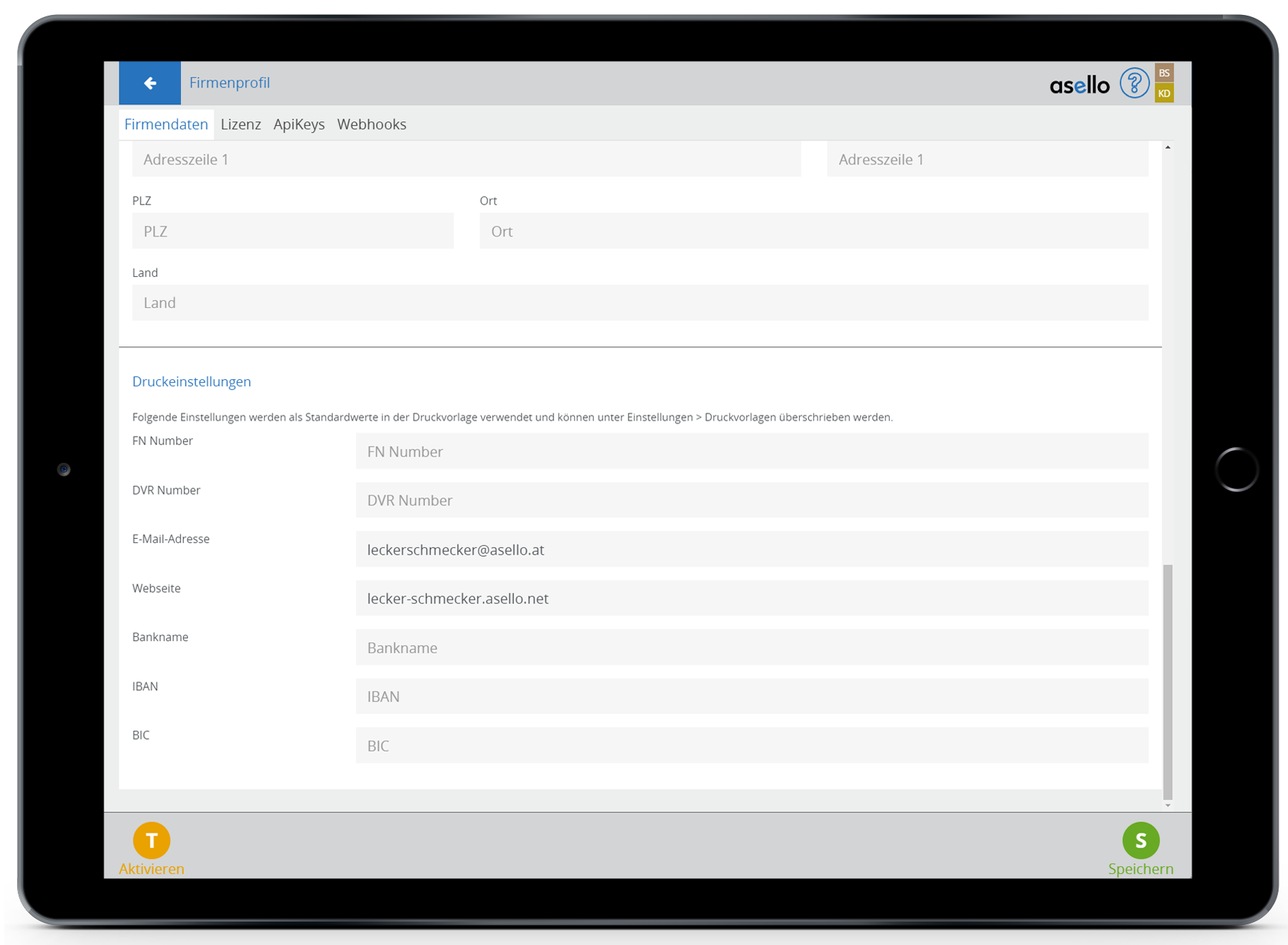
Task: Click the Land text field
Action: [639, 303]
